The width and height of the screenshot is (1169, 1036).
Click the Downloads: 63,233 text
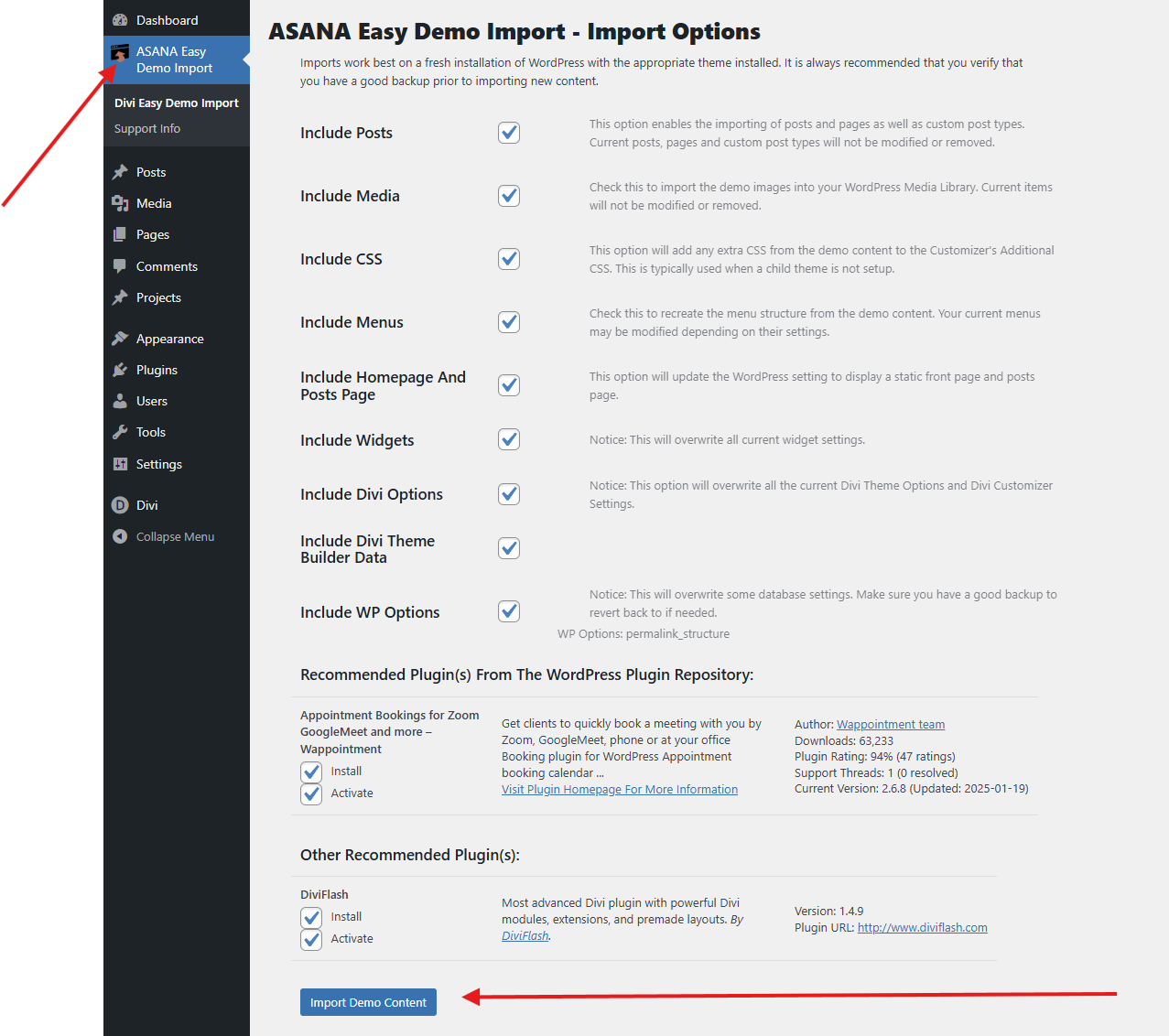point(844,741)
